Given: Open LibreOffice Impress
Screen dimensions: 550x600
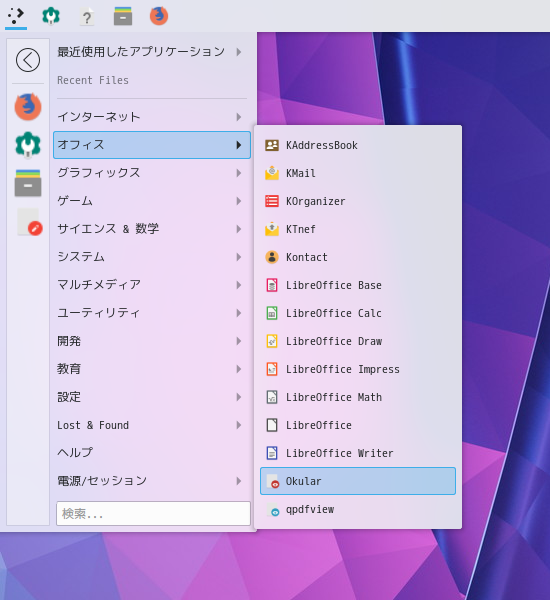Looking at the screenshot, I should [357, 369].
